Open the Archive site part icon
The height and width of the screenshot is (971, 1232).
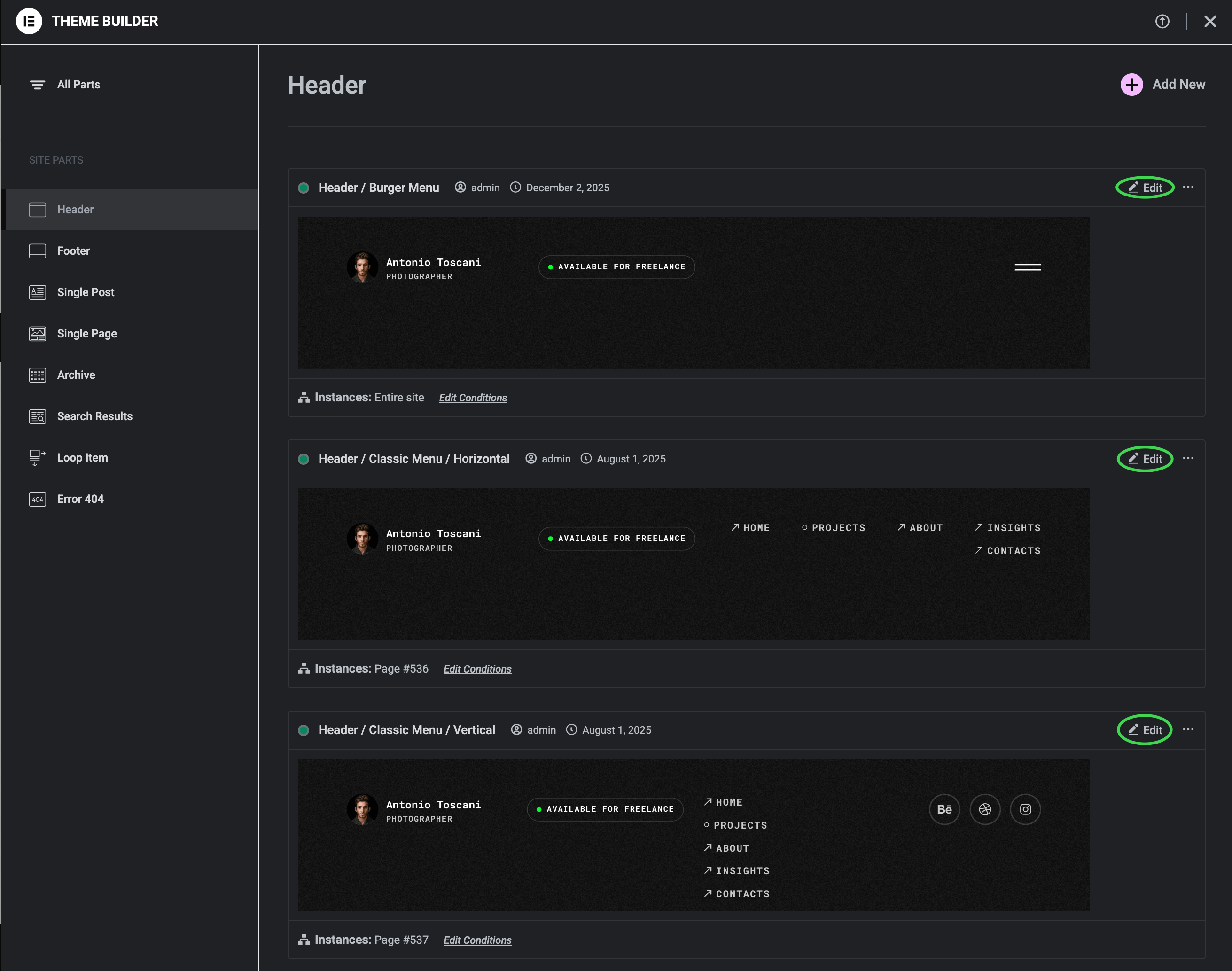point(38,375)
